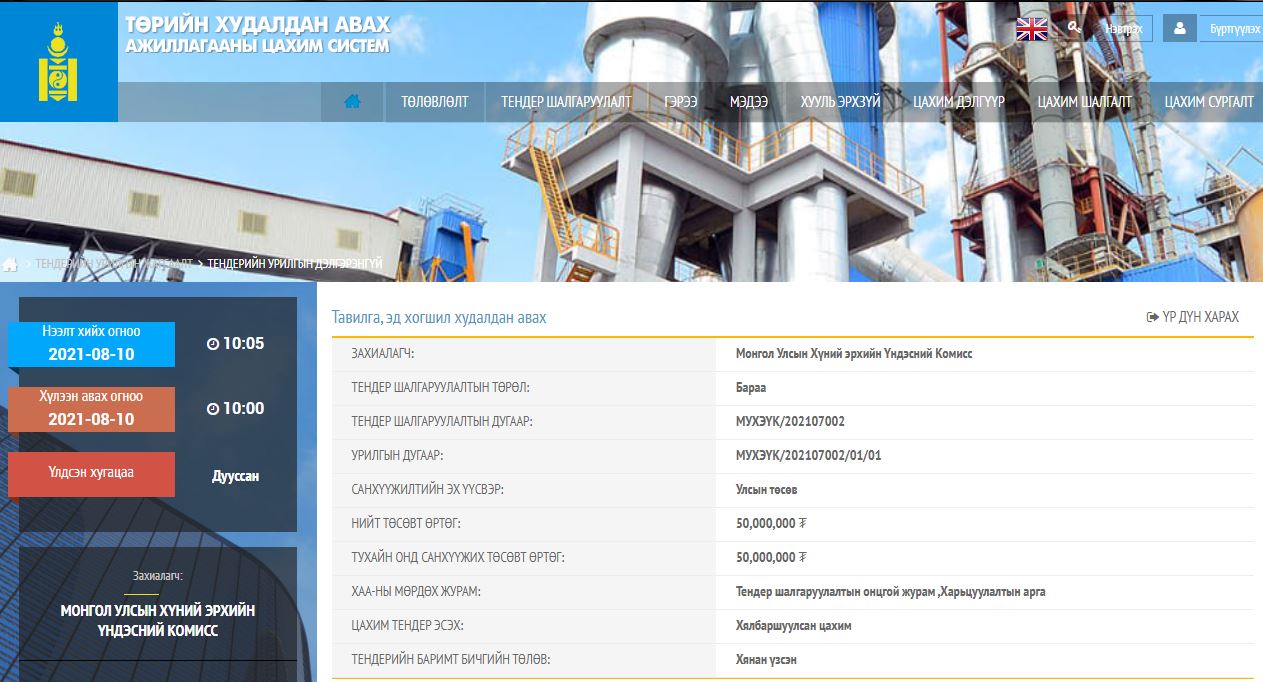Image resolution: width=1263 pixels, height=682 pixels.
Task: Click the blue home icon in navigation bar
Action: pos(352,102)
